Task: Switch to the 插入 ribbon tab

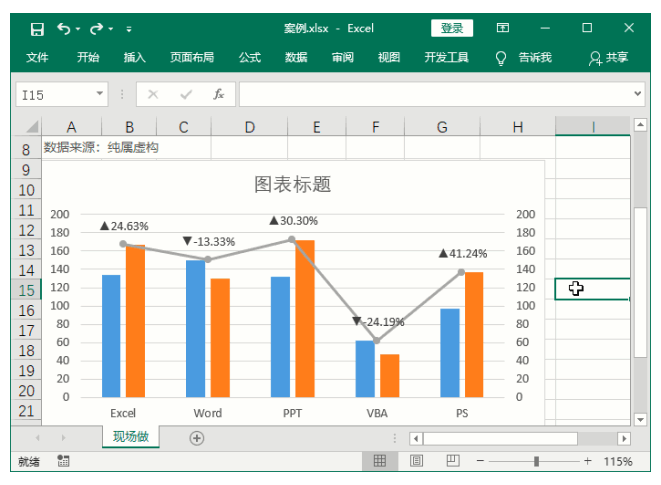Action: click(x=134, y=57)
